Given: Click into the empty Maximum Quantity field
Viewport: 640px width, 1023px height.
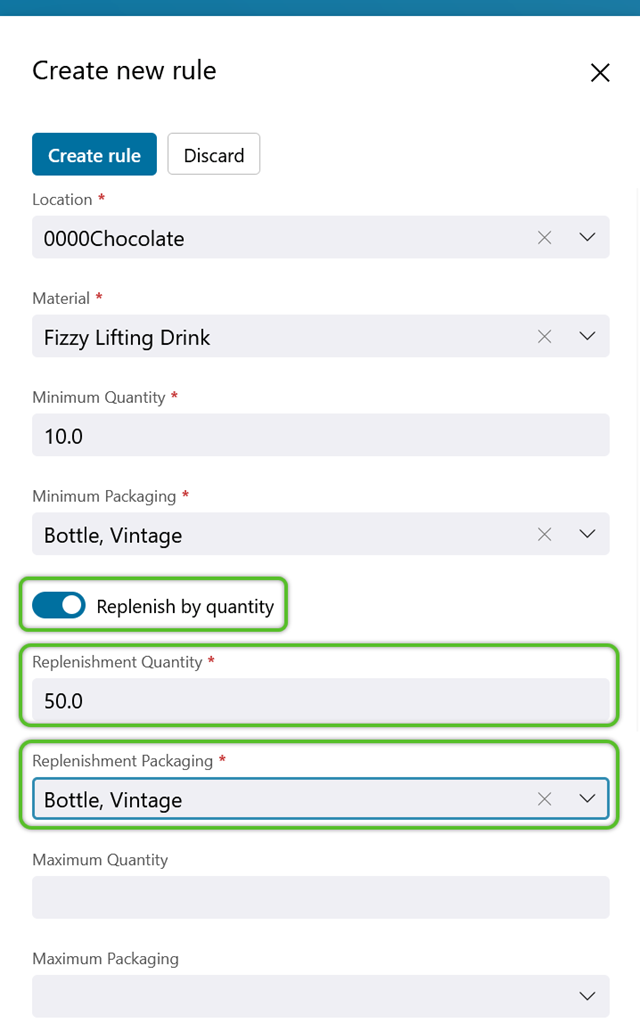Looking at the screenshot, I should pos(321,898).
